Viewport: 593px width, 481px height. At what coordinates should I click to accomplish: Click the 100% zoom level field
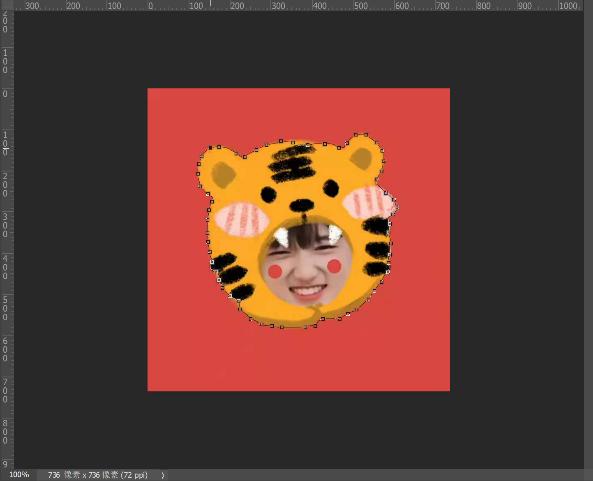coord(19,475)
